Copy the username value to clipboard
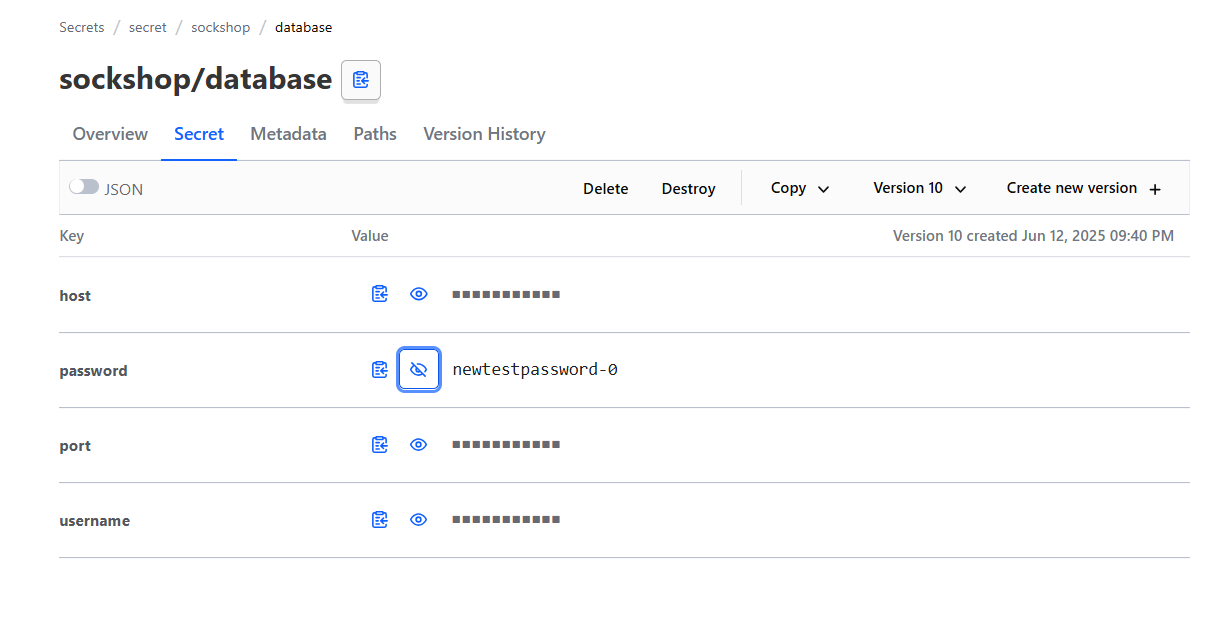This screenshot has width=1216, height=636. click(380, 520)
